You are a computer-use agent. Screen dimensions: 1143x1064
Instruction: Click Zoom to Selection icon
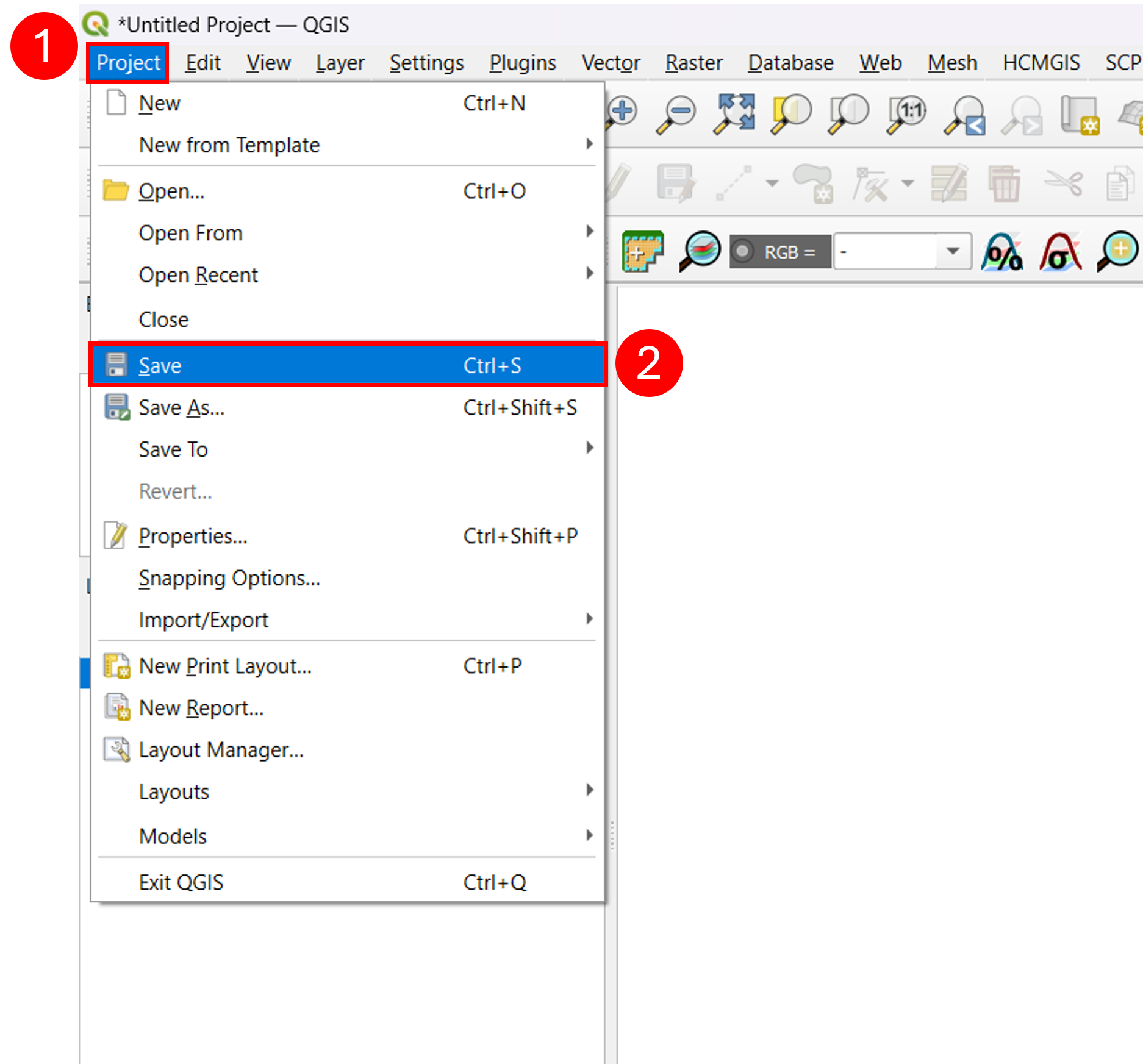tap(790, 113)
